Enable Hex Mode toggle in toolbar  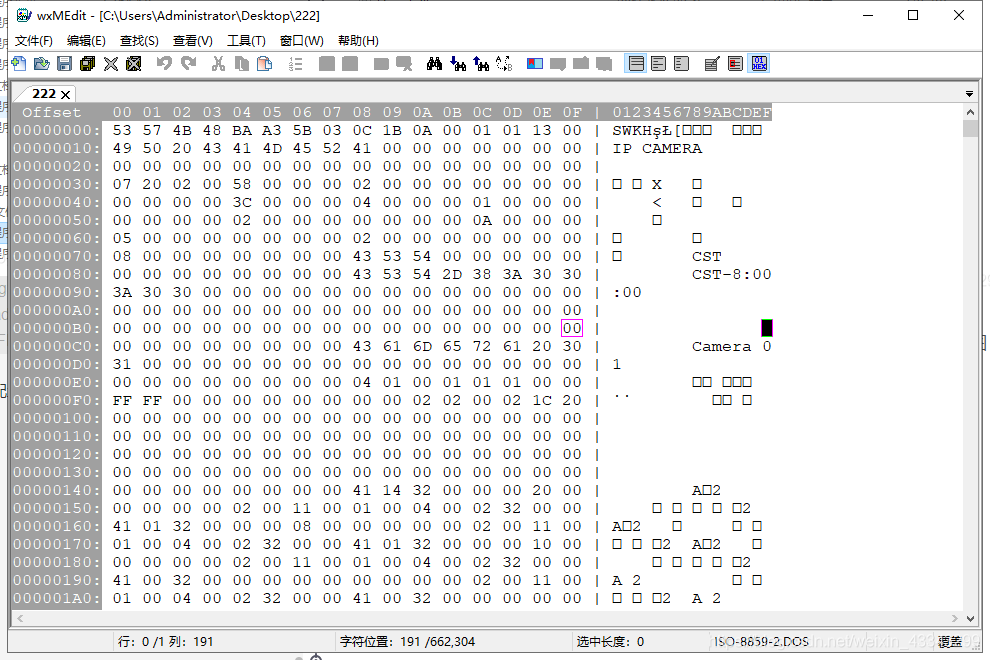760,64
